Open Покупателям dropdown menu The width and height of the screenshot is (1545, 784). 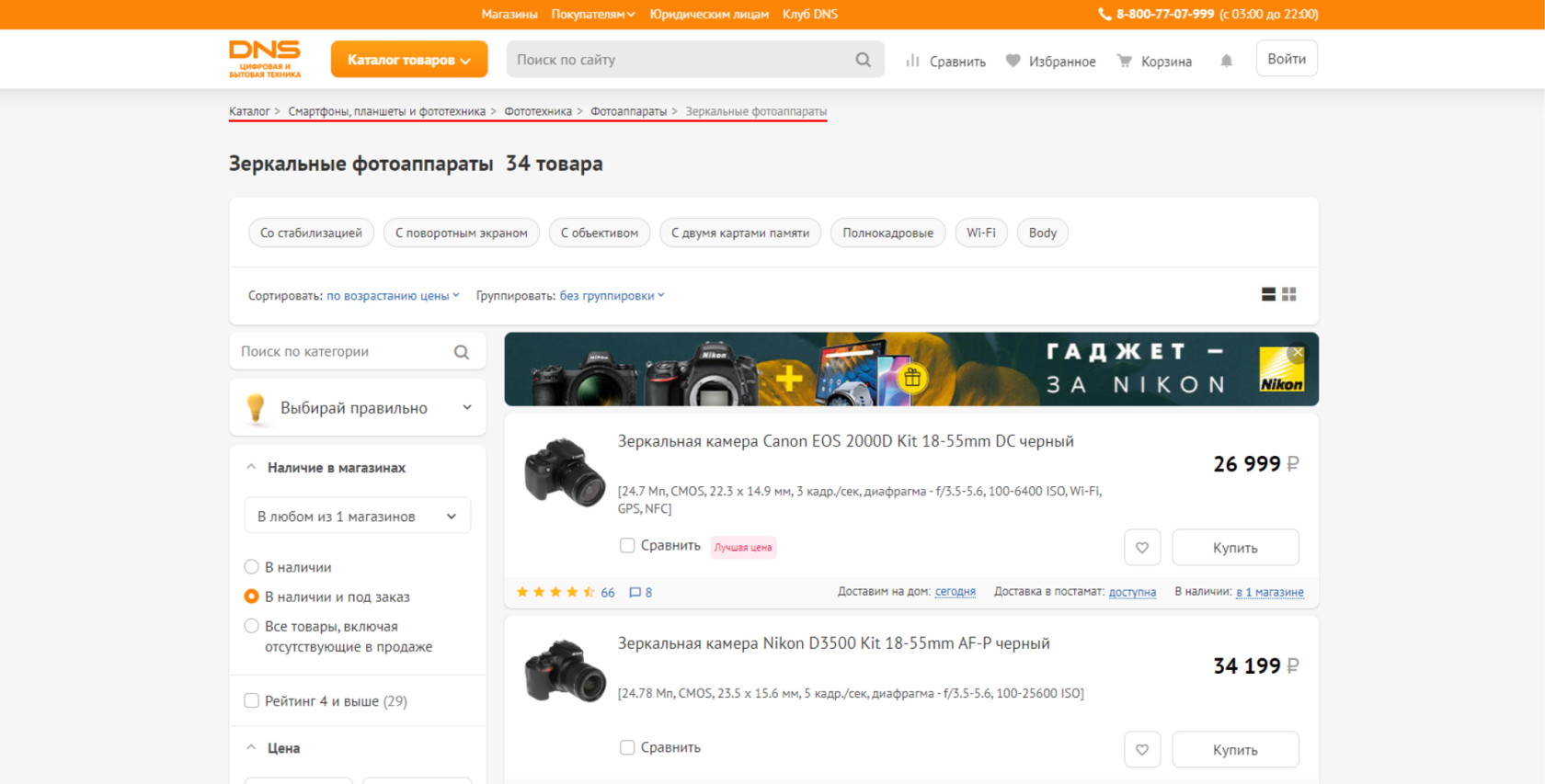[593, 14]
